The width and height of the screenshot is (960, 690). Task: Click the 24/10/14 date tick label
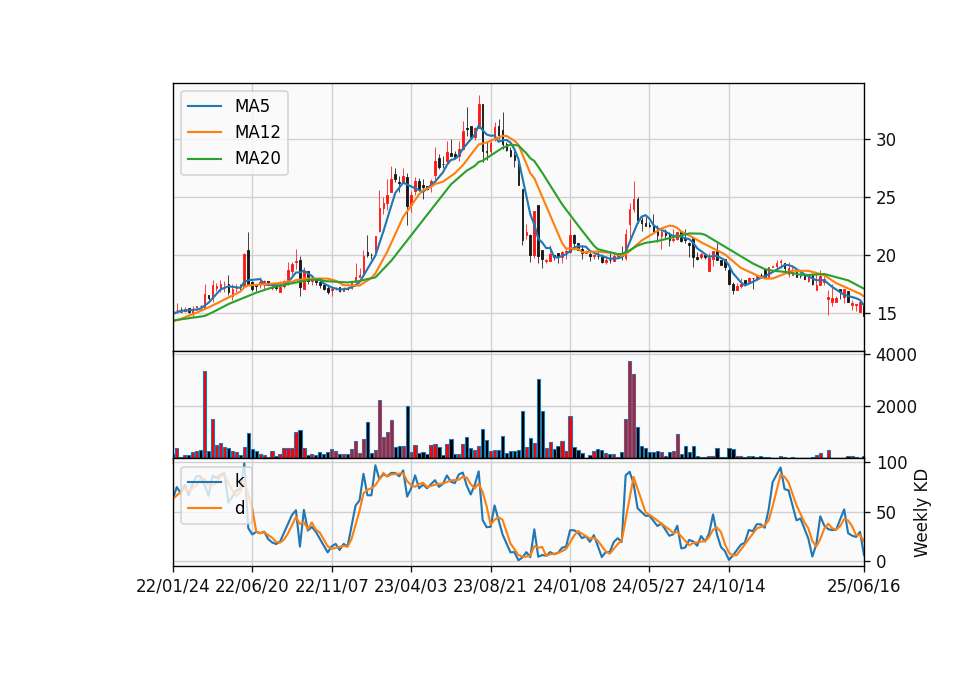(x=729, y=586)
